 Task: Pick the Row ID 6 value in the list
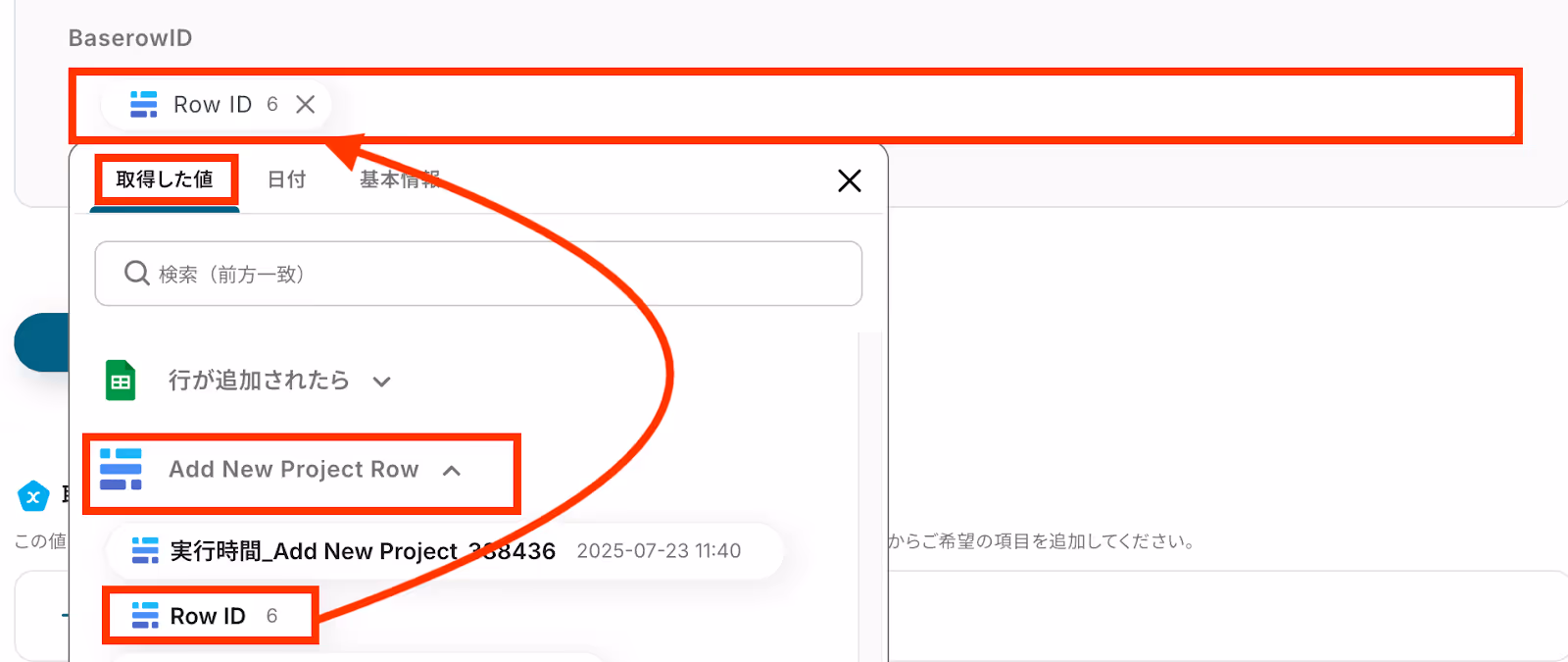(211, 616)
